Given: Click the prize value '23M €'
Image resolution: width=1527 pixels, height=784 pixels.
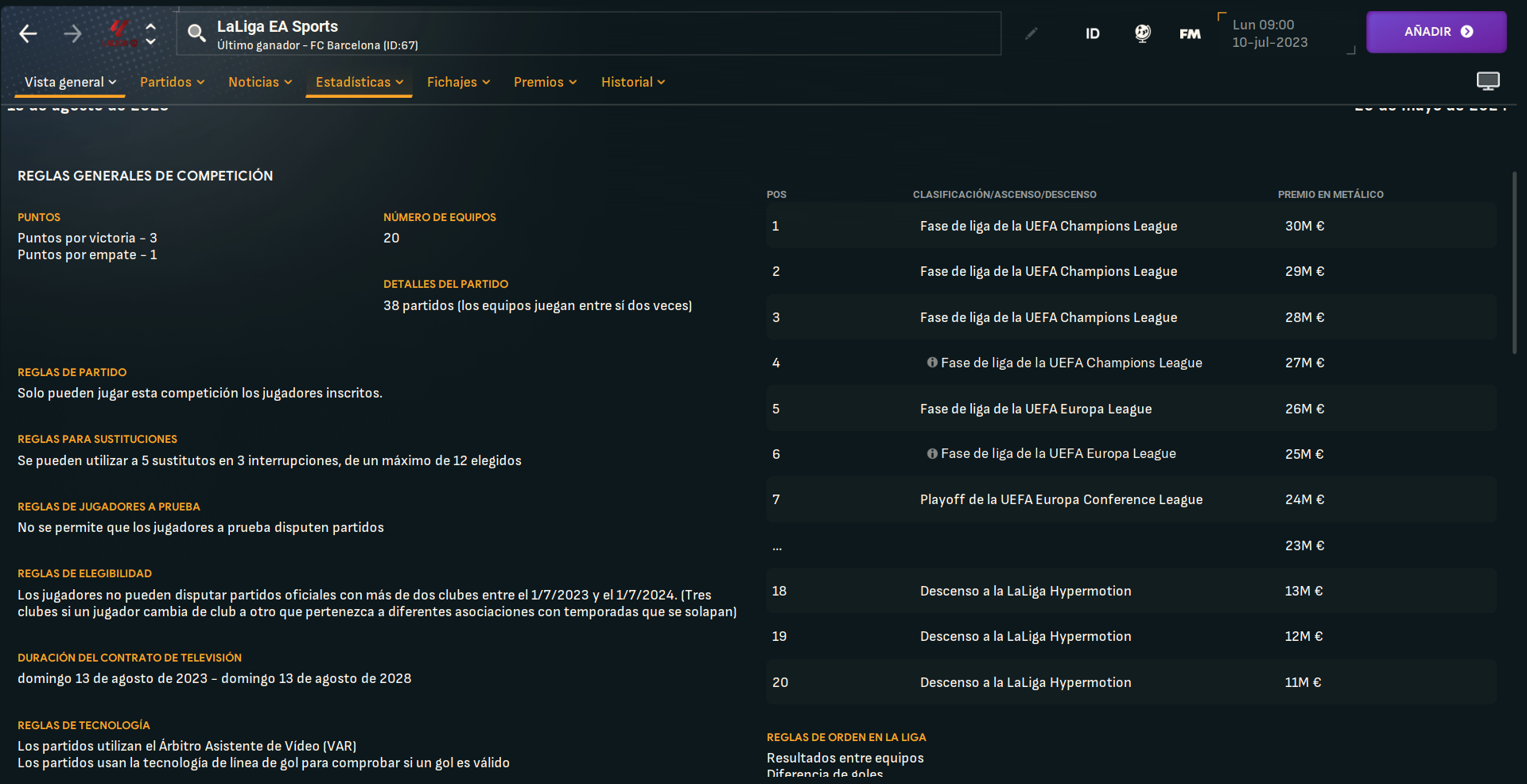Looking at the screenshot, I should tap(1304, 545).
